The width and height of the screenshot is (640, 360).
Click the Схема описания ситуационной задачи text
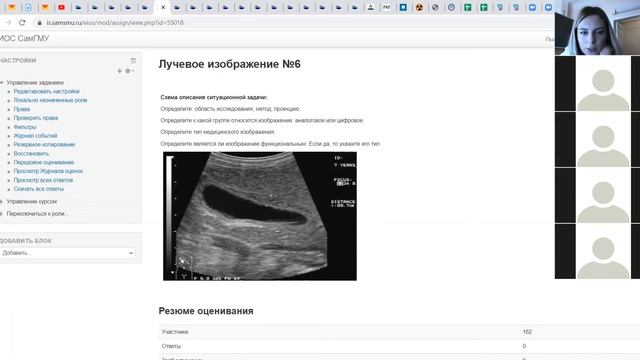click(214, 98)
